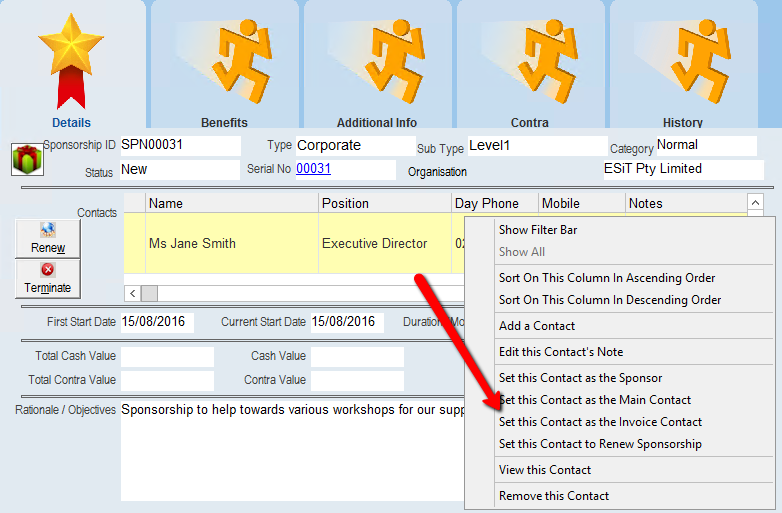Click Set this Contact as the Invoice Contact
Screen dimensions: 782x513
pos(600,422)
